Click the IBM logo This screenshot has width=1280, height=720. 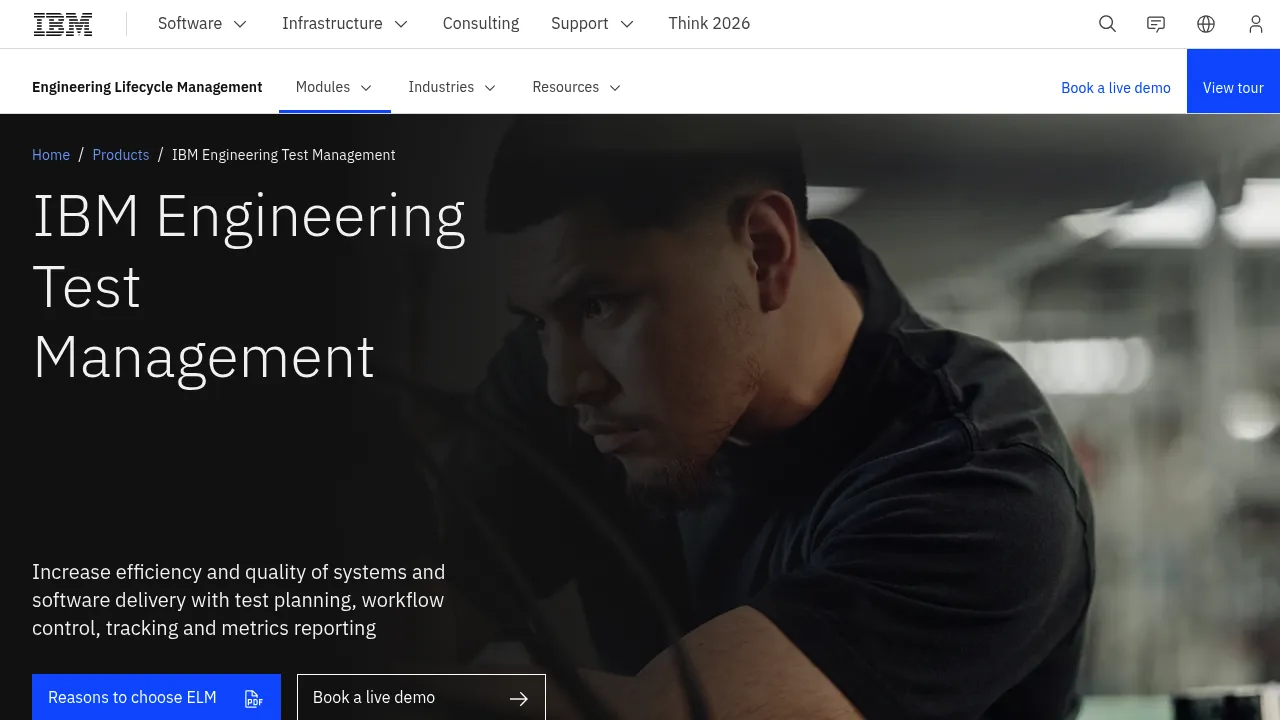click(63, 24)
